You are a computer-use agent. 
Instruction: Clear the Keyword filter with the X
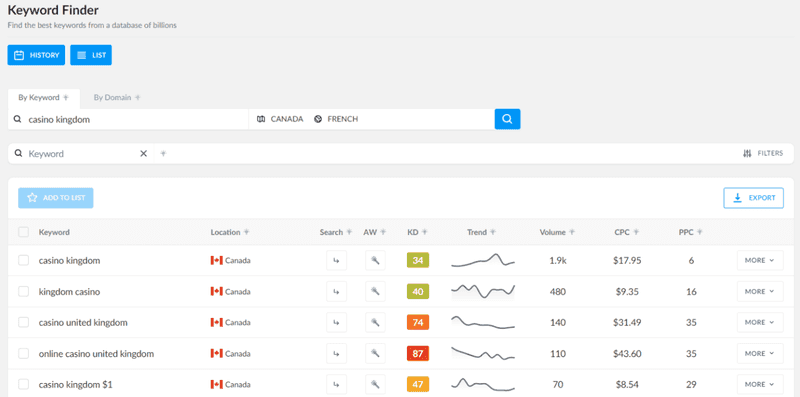[x=143, y=154]
